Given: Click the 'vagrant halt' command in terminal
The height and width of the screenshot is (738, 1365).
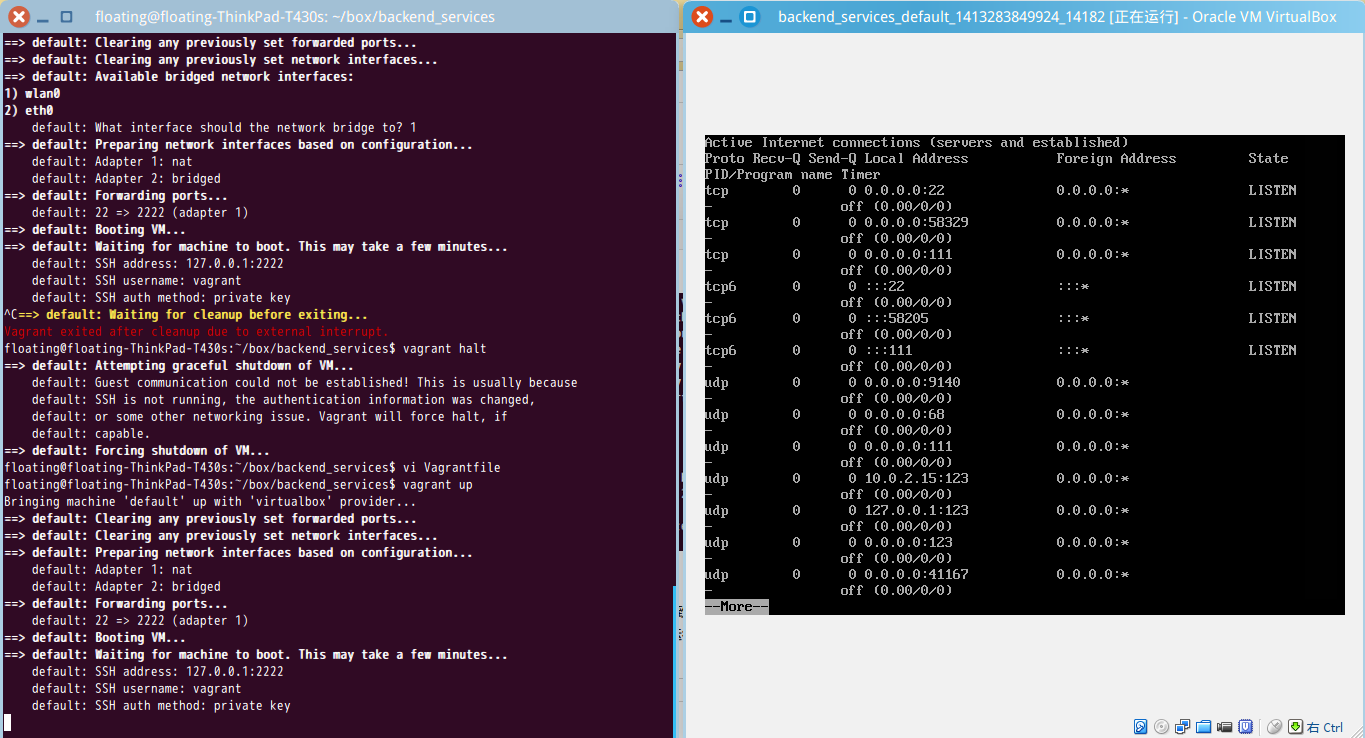Looking at the screenshot, I should point(445,349).
